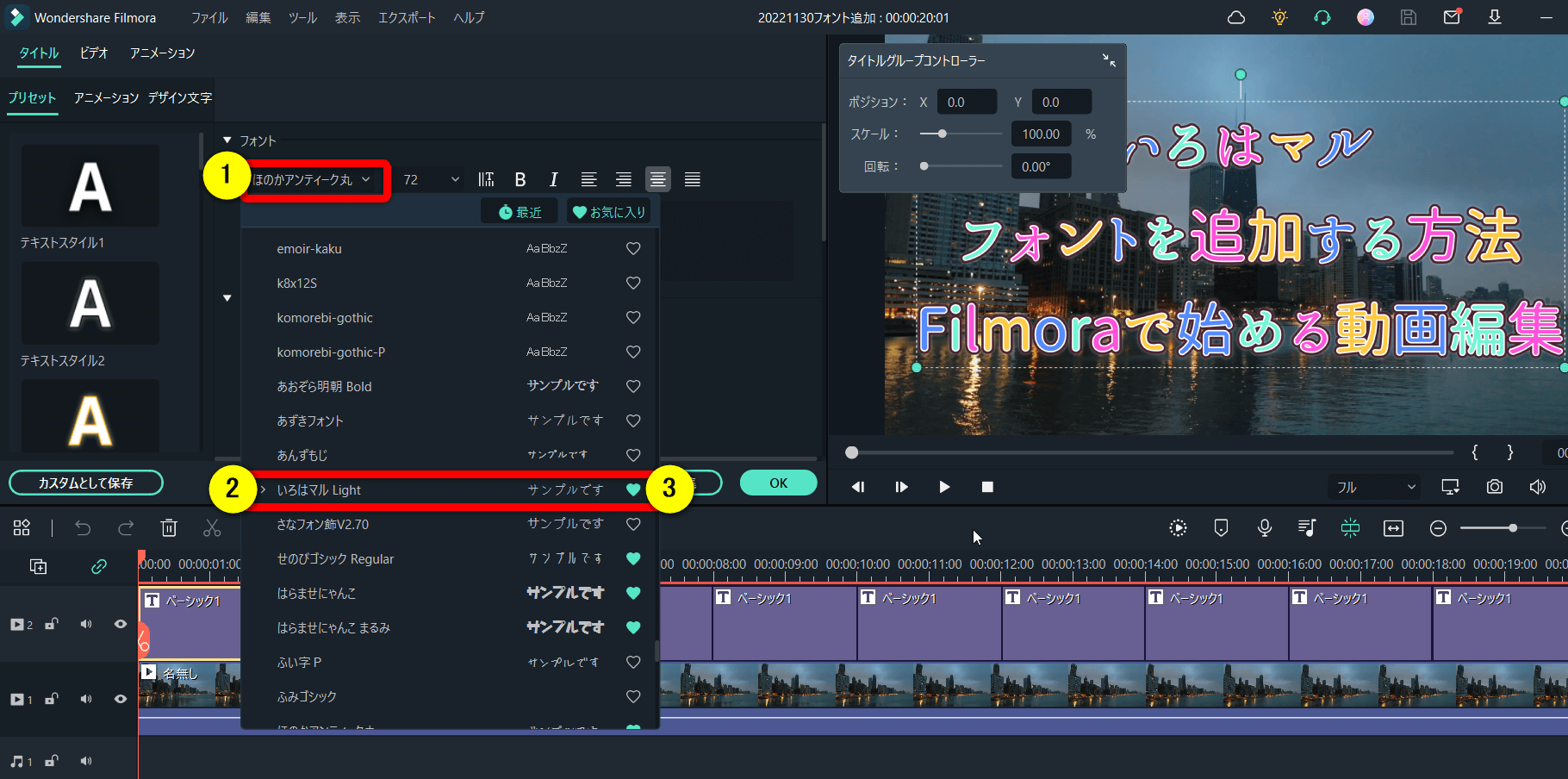Favorite the ふい字P font

click(x=633, y=662)
